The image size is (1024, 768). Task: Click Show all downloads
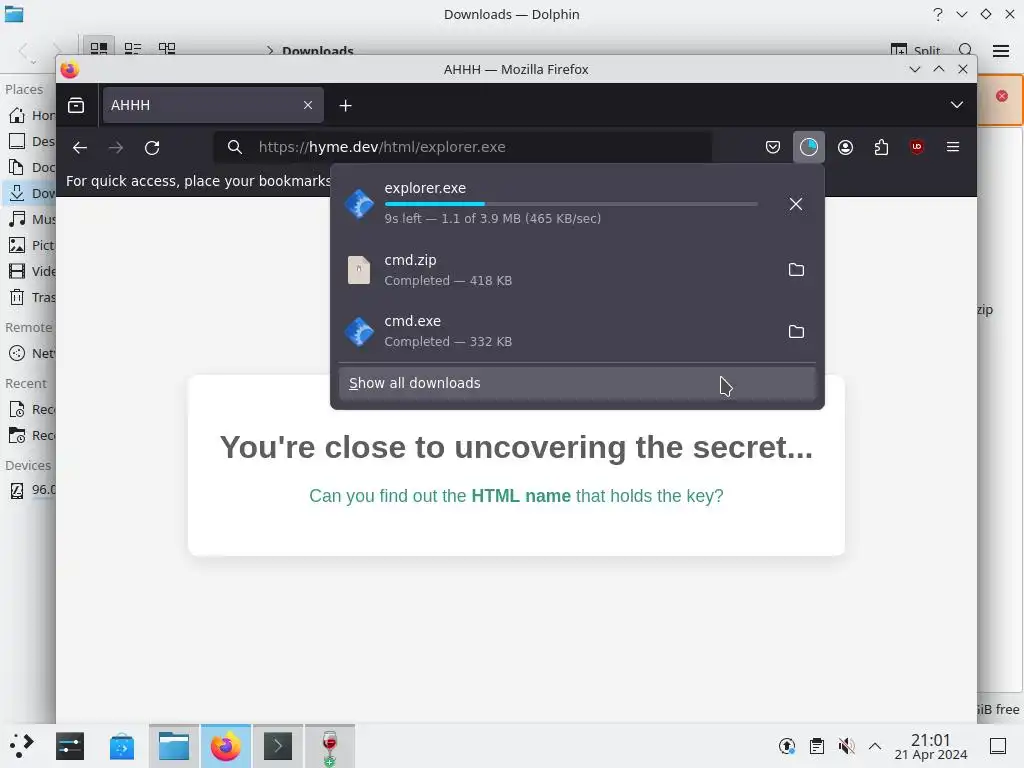coord(577,383)
